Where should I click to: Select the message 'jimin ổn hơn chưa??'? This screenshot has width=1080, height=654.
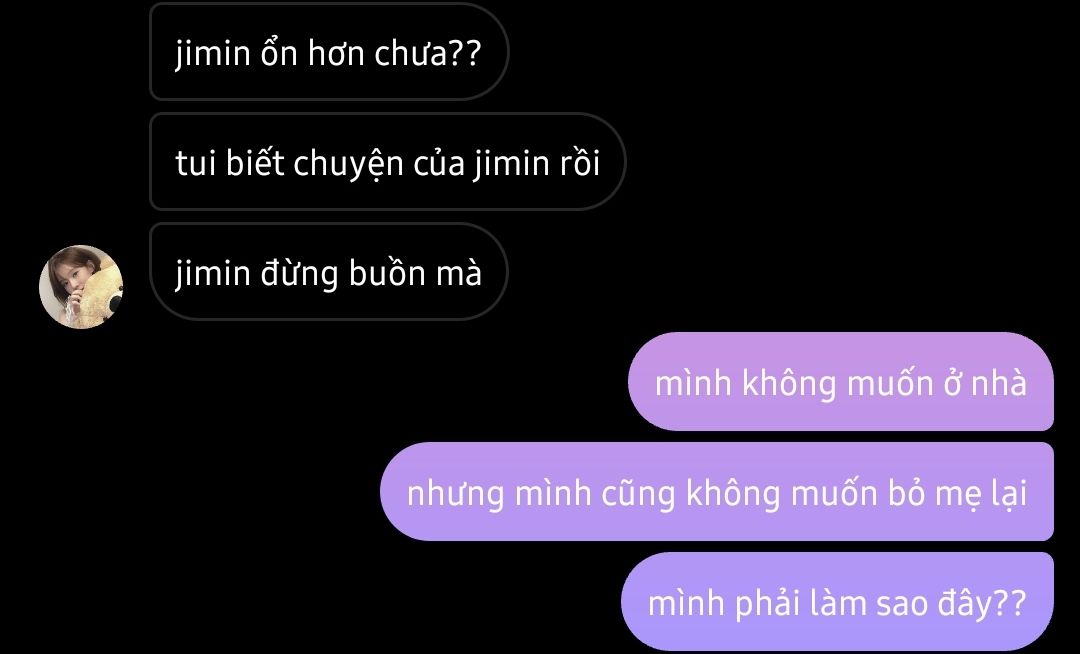[329, 52]
